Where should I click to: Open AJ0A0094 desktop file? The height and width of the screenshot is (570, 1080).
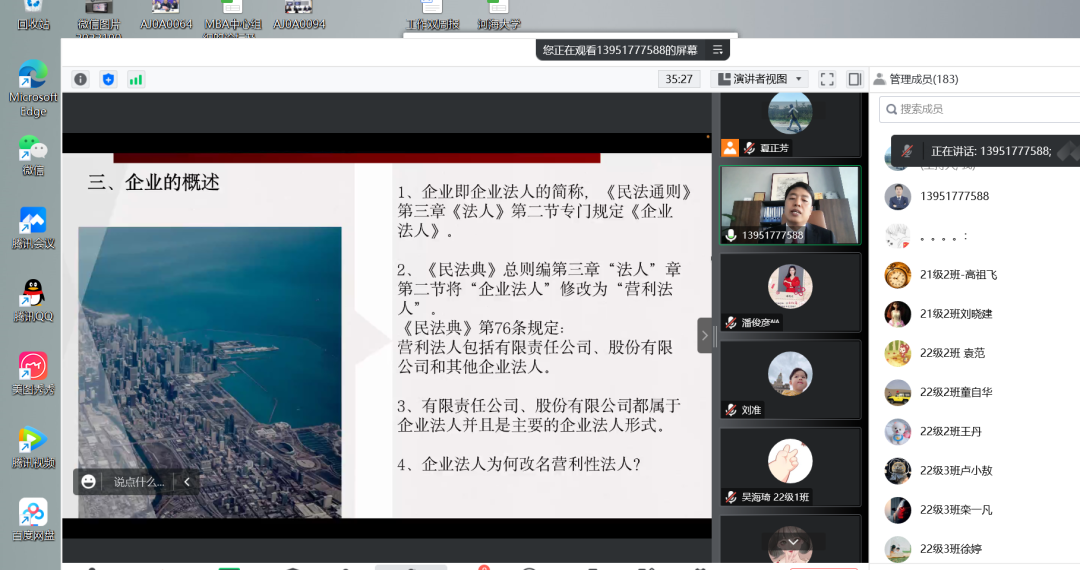click(299, 15)
